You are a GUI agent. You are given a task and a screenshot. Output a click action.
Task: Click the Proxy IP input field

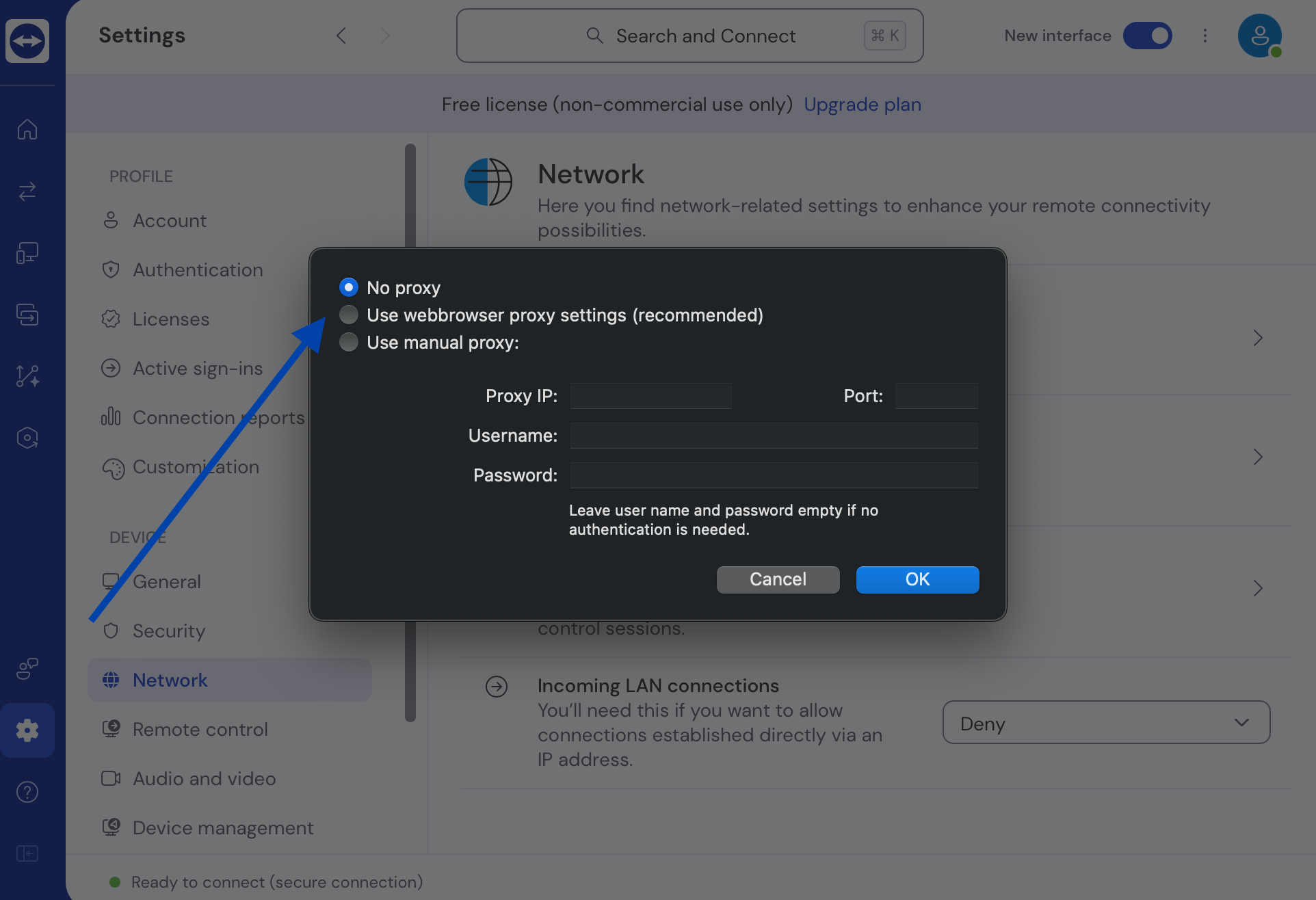point(650,396)
